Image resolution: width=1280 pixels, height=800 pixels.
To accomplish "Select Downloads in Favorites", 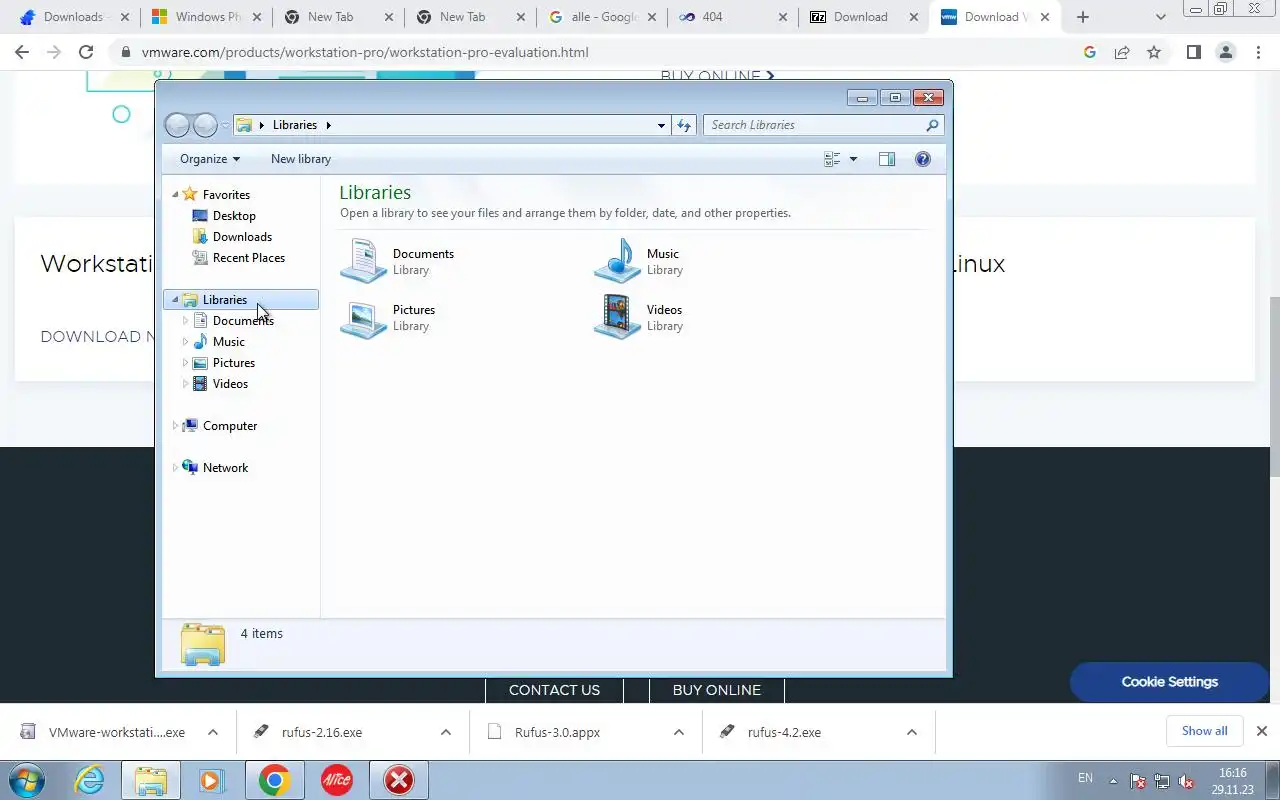I will coord(242,237).
